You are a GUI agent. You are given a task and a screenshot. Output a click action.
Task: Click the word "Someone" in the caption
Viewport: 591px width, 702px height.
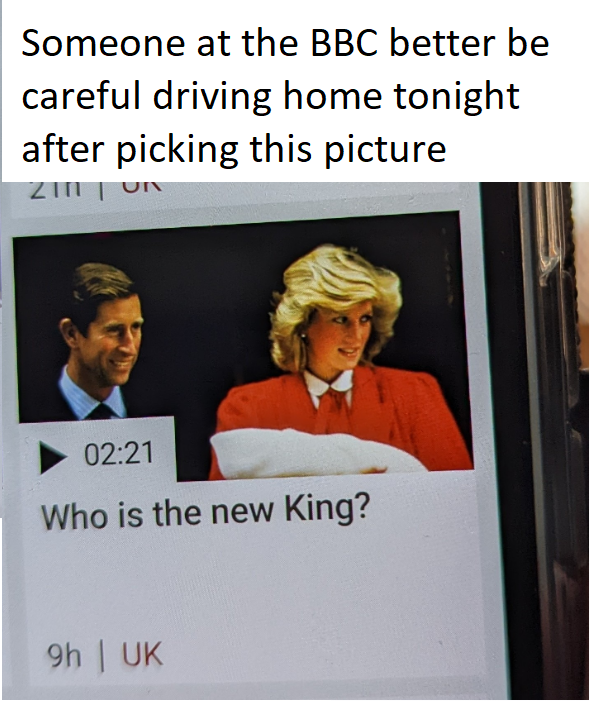click(103, 43)
